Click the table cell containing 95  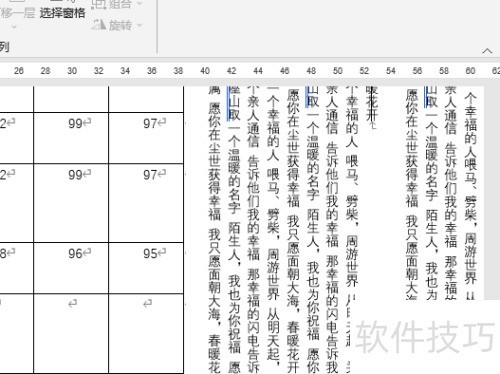pyautogui.click(x=146, y=268)
